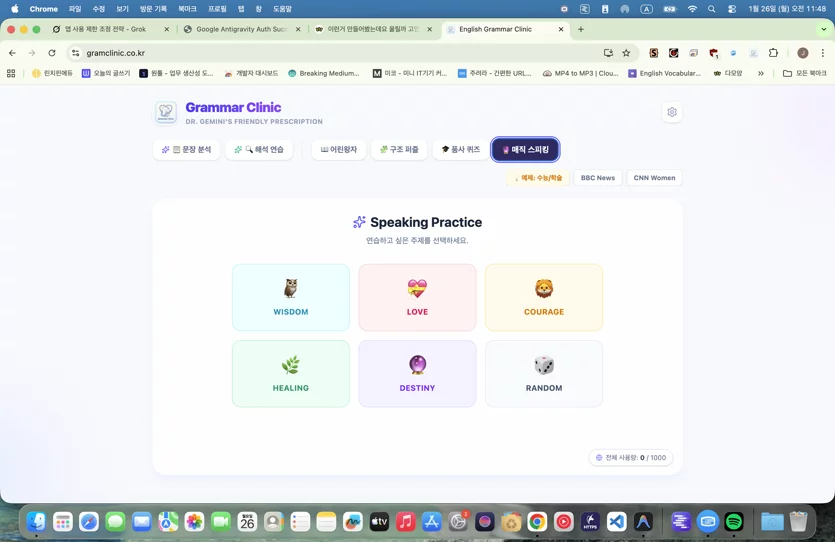
Task: Pick the COURAGE lion topic card
Action: [x=544, y=297]
